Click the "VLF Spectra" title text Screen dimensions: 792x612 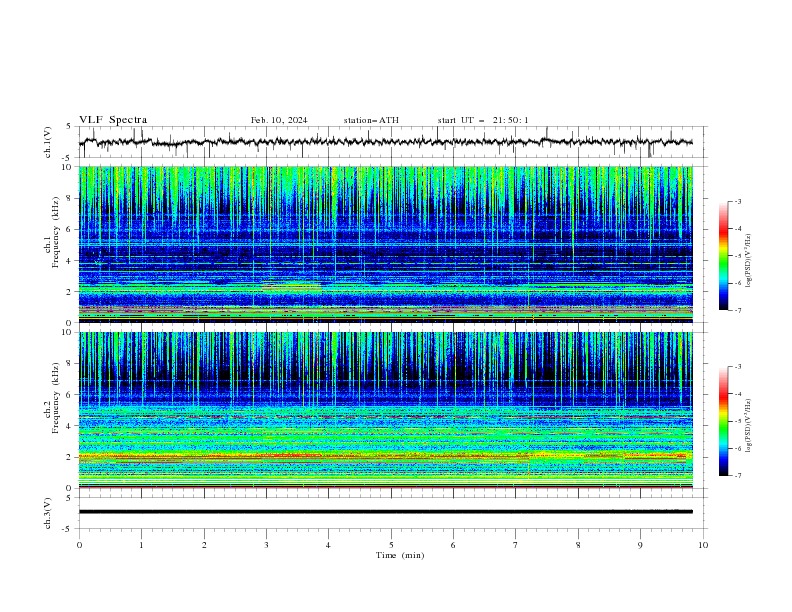pyautogui.click(x=113, y=120)
